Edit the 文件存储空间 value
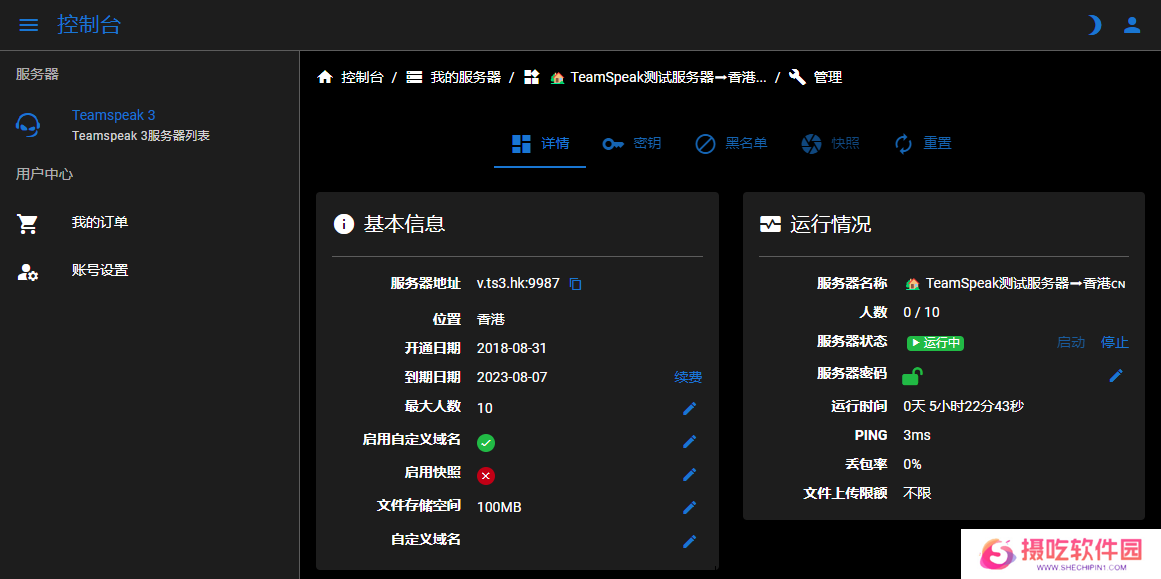1161x579 pixels. tap(689, 507)
